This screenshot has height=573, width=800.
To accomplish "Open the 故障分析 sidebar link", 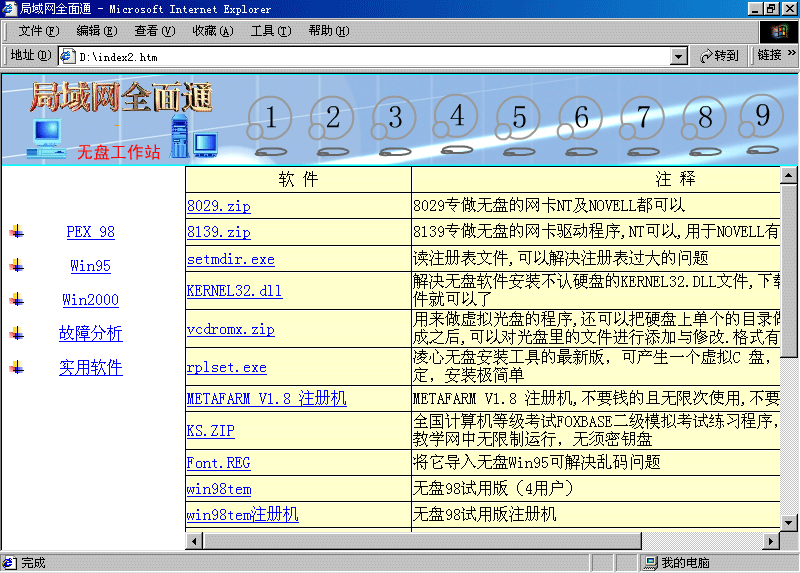I will coord(90,334).
